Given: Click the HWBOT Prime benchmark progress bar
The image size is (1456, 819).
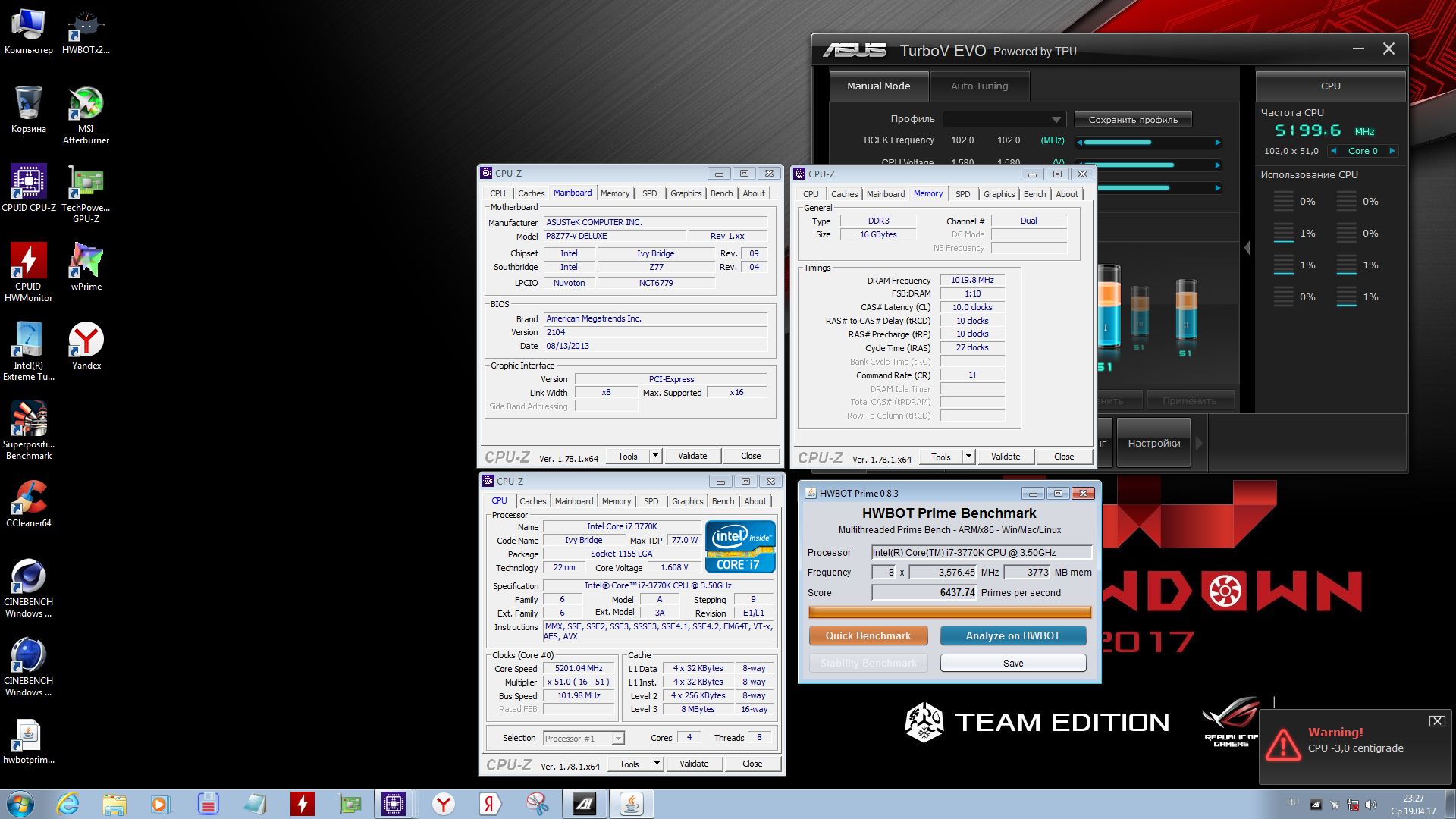Looking at the screenshot, I should click(949, 612).
